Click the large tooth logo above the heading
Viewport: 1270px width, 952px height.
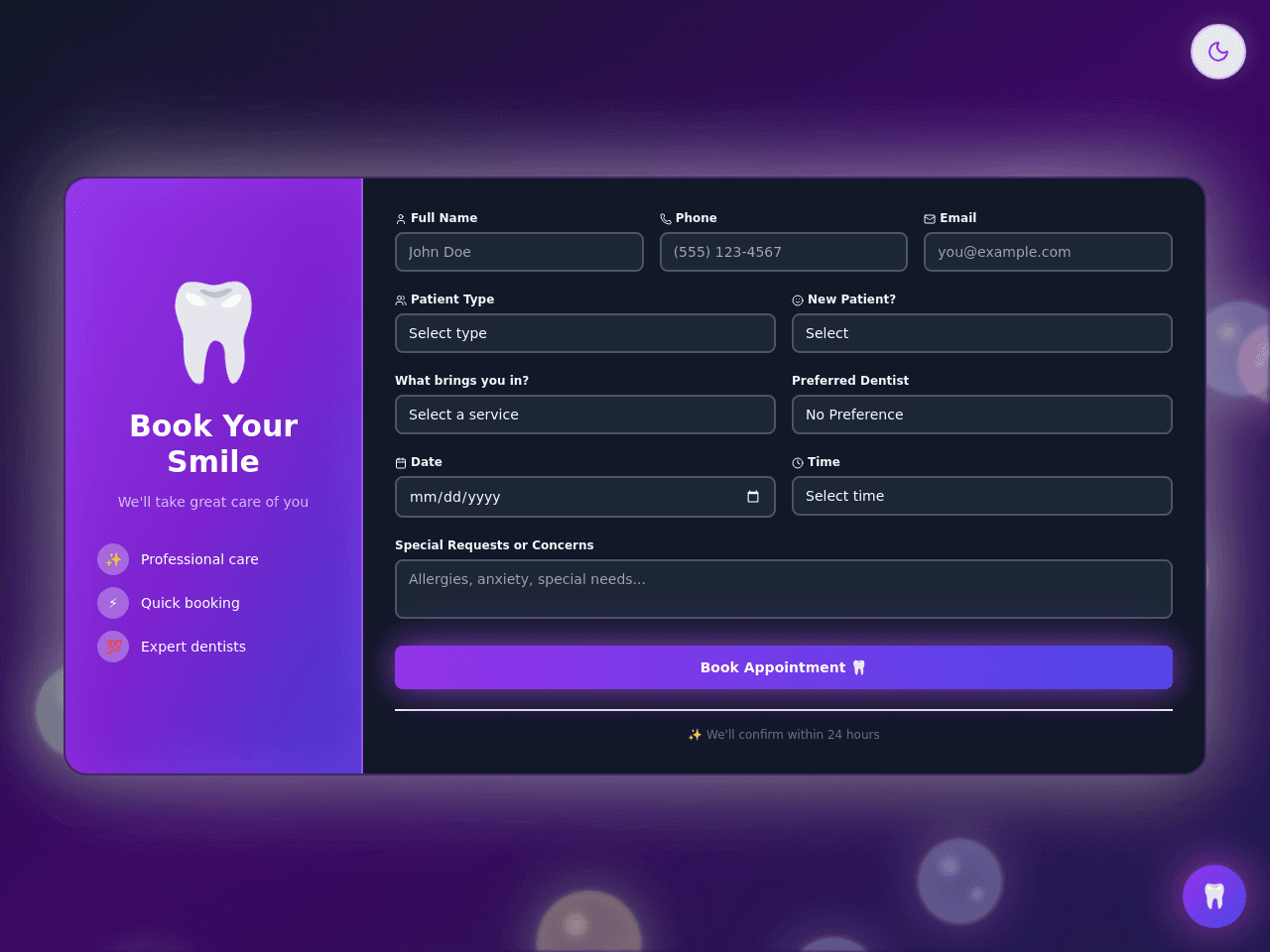(213, 332)
